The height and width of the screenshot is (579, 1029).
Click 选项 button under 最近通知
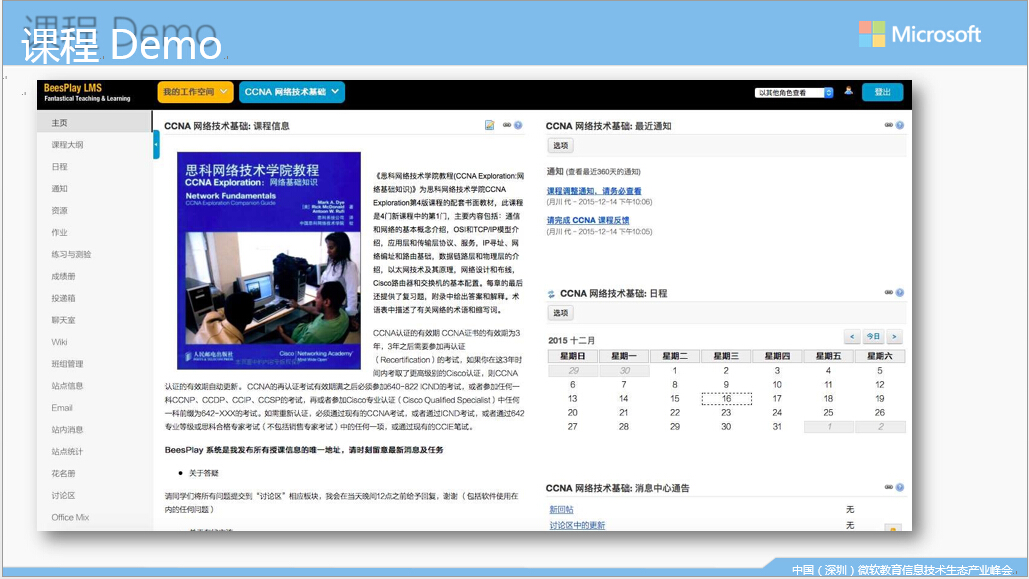click(560, 146)
